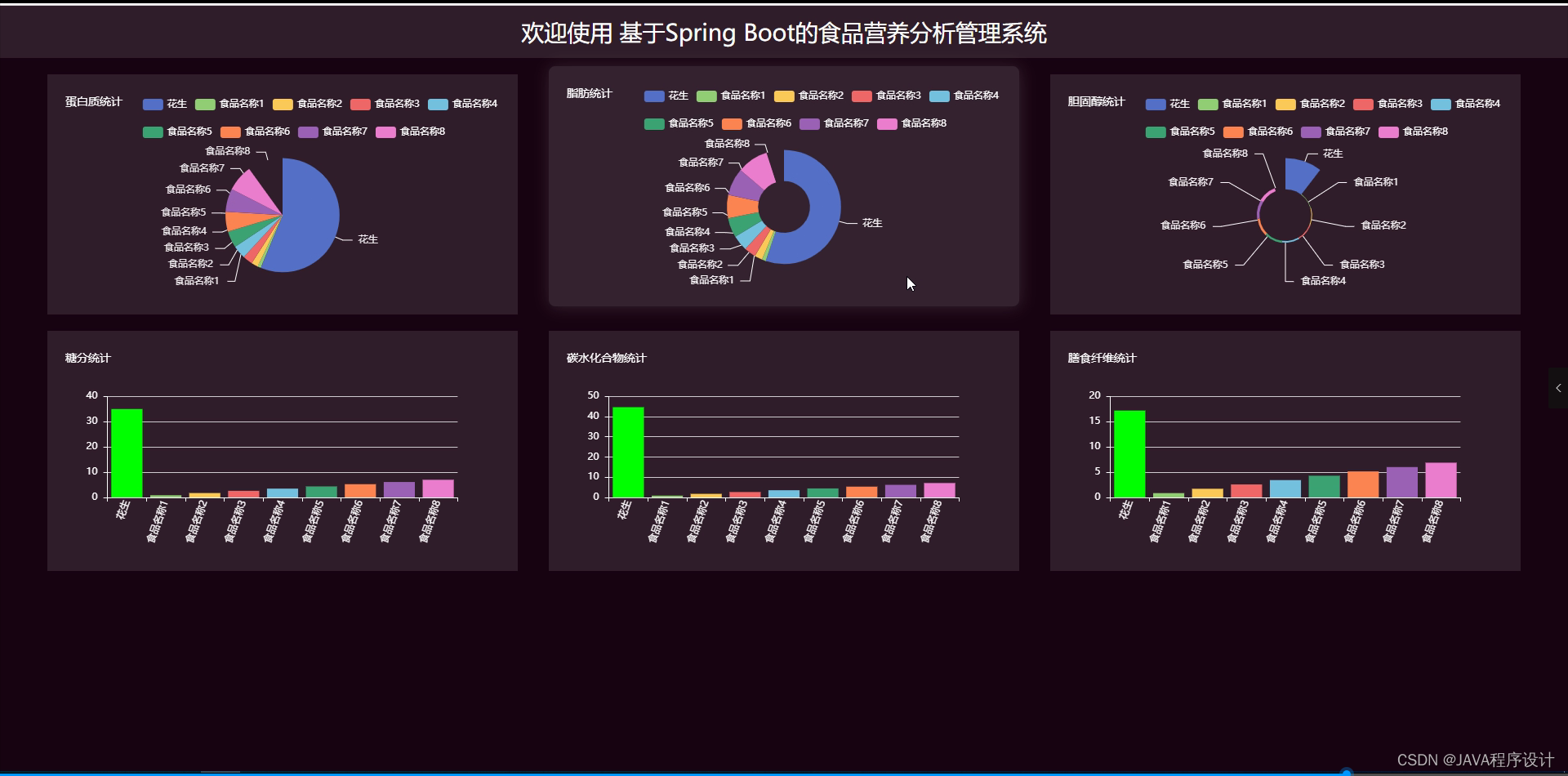
Task: Click the 胆固醇统计 chart title
Action: (1096, 102)
